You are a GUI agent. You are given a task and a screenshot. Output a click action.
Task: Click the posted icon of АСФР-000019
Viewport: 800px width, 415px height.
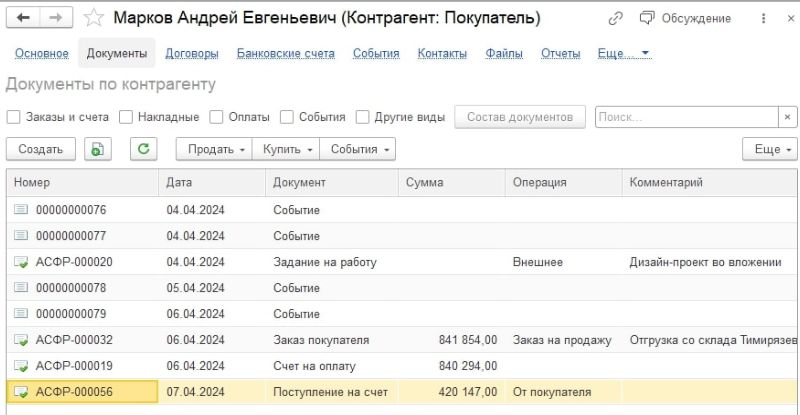[21, 366]
